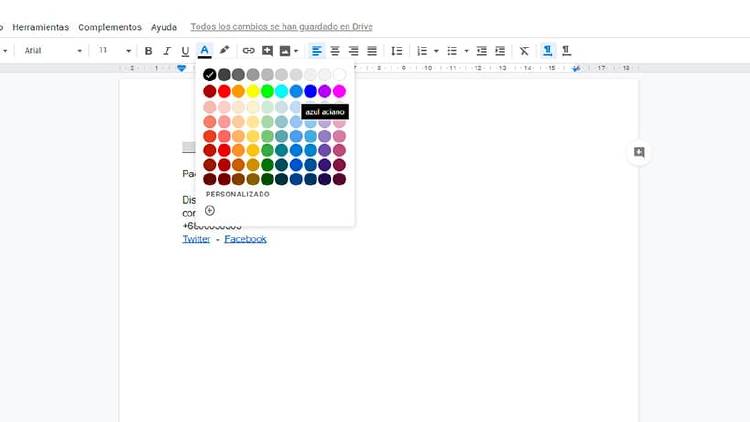Center align the text

(335, 51)
